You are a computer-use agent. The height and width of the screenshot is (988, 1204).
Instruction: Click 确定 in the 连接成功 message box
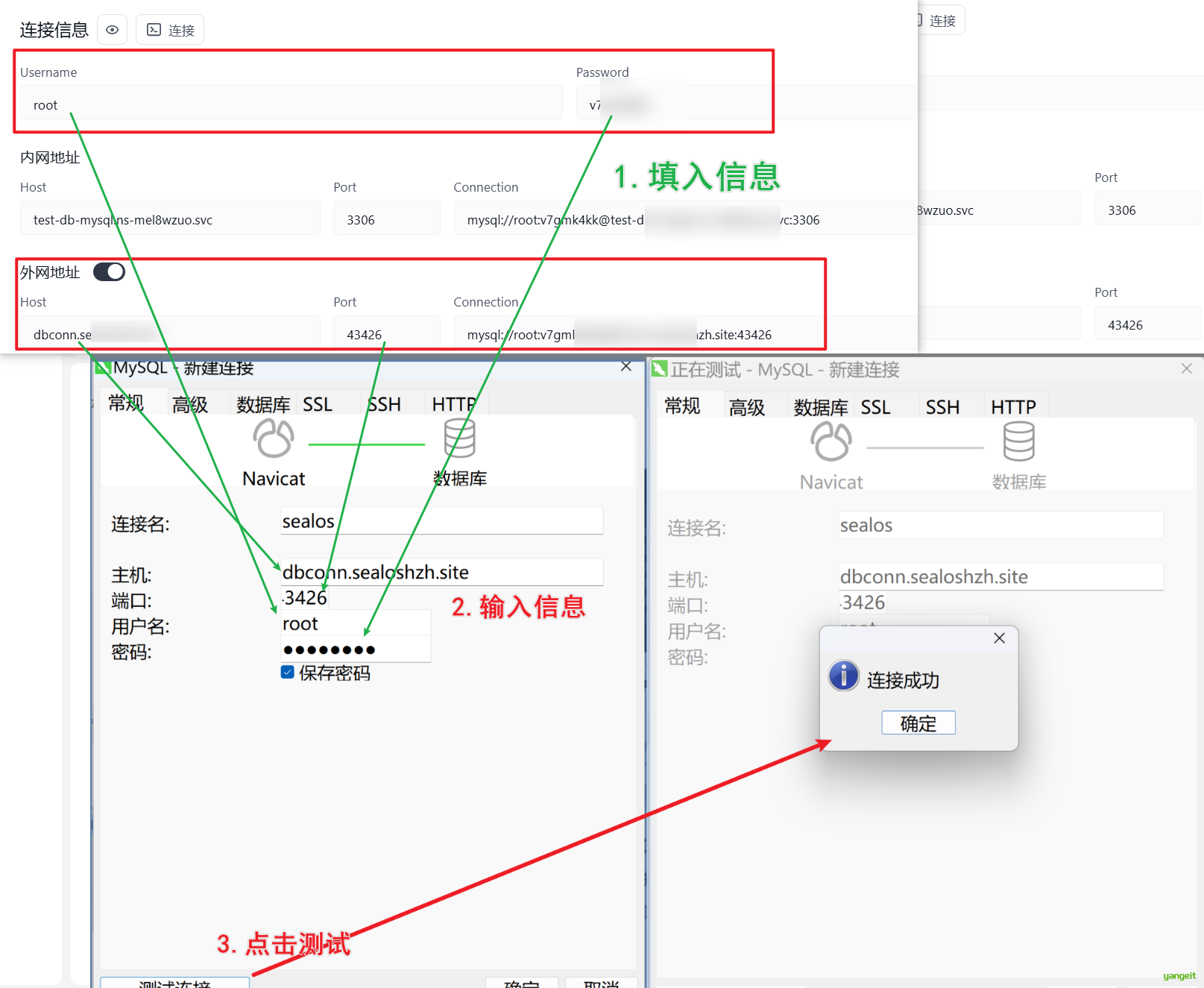tap(918, 723)
